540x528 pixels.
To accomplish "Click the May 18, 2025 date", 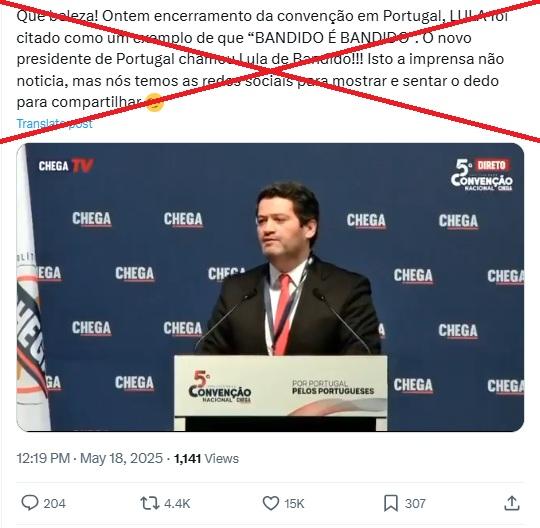I will click(x=121, y=458).
